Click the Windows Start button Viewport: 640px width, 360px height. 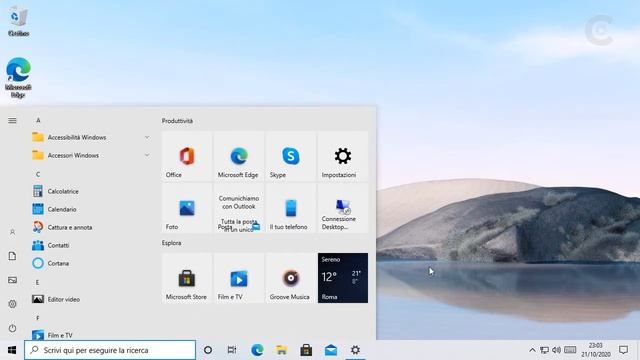pyautogui.click(x=12, y=350)
